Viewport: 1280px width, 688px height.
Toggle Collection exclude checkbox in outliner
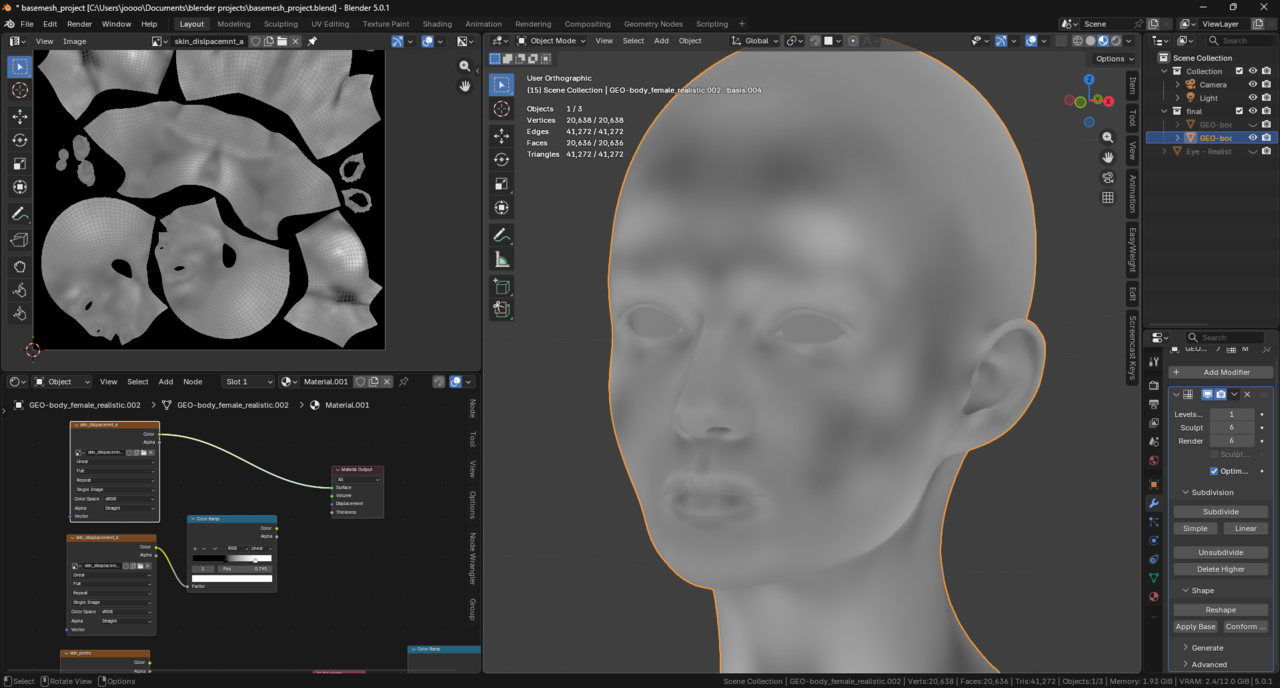(x=1239, y=71)
